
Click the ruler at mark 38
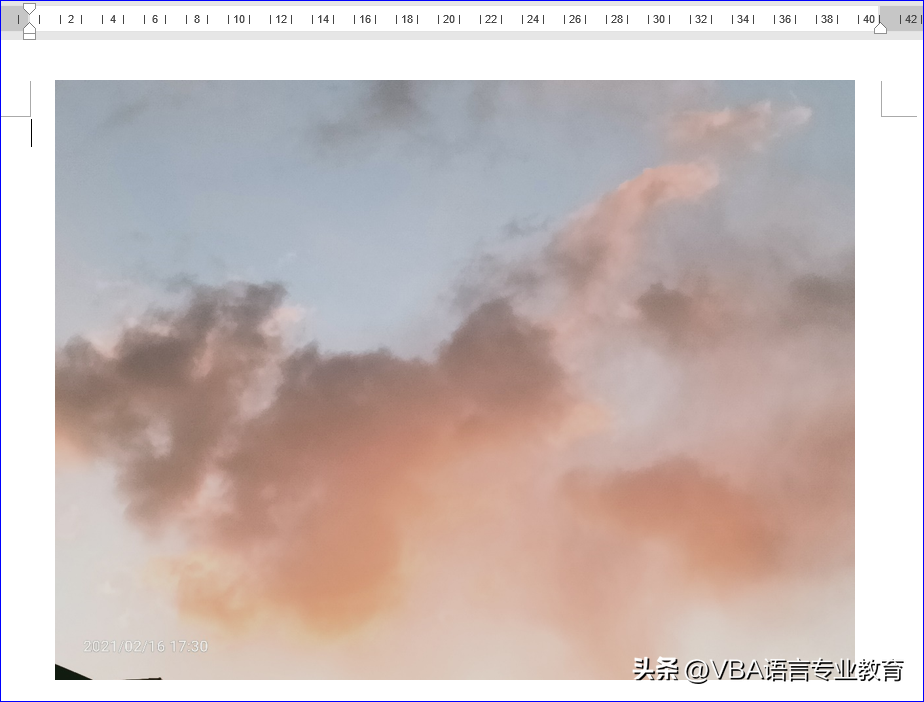click(x=827, y=19)
